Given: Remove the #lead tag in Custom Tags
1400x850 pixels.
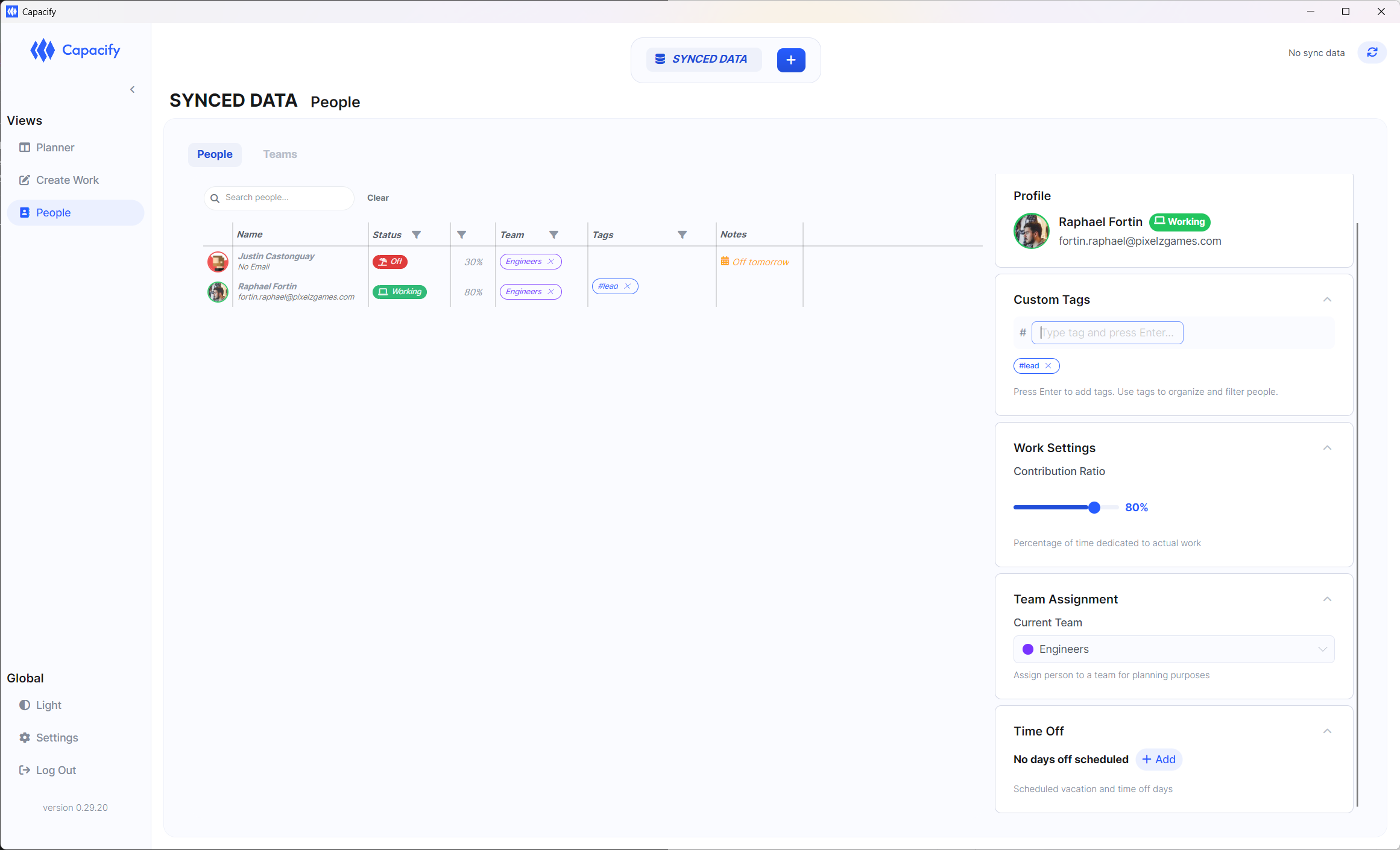Looking at the screenshot, I should (x=1048, y=366).
